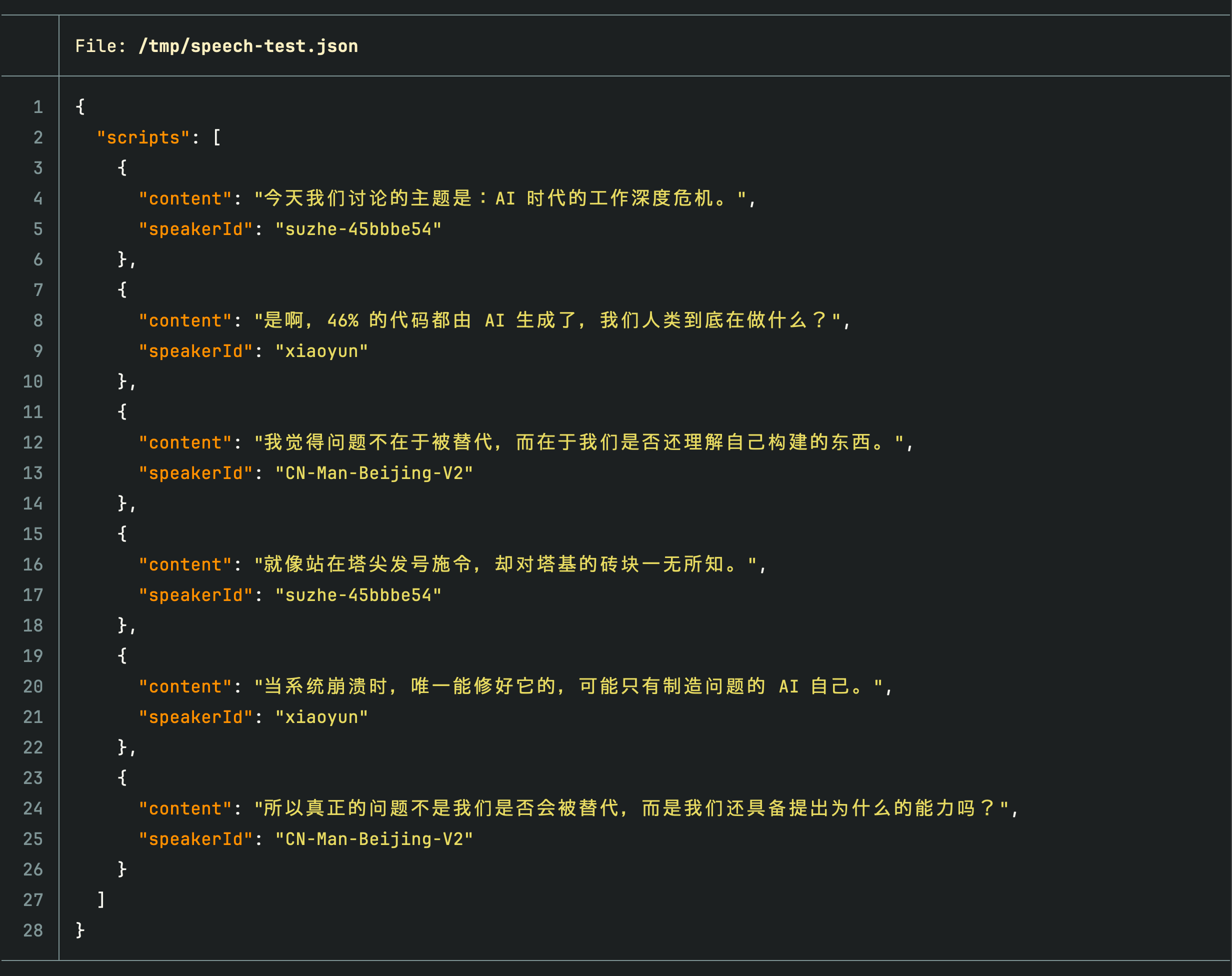Click the closing bracket on line 27
Screen dimensions: 1232x976
pyautogui.click(x=100, y=899)
